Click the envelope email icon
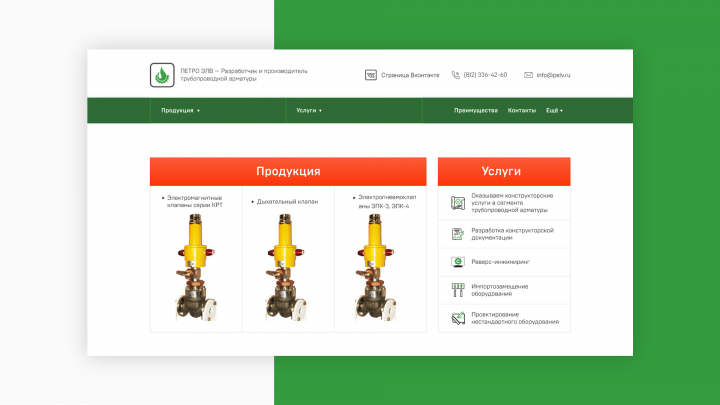Viewport: 720px width, 405px height. [x=529, y=75]
